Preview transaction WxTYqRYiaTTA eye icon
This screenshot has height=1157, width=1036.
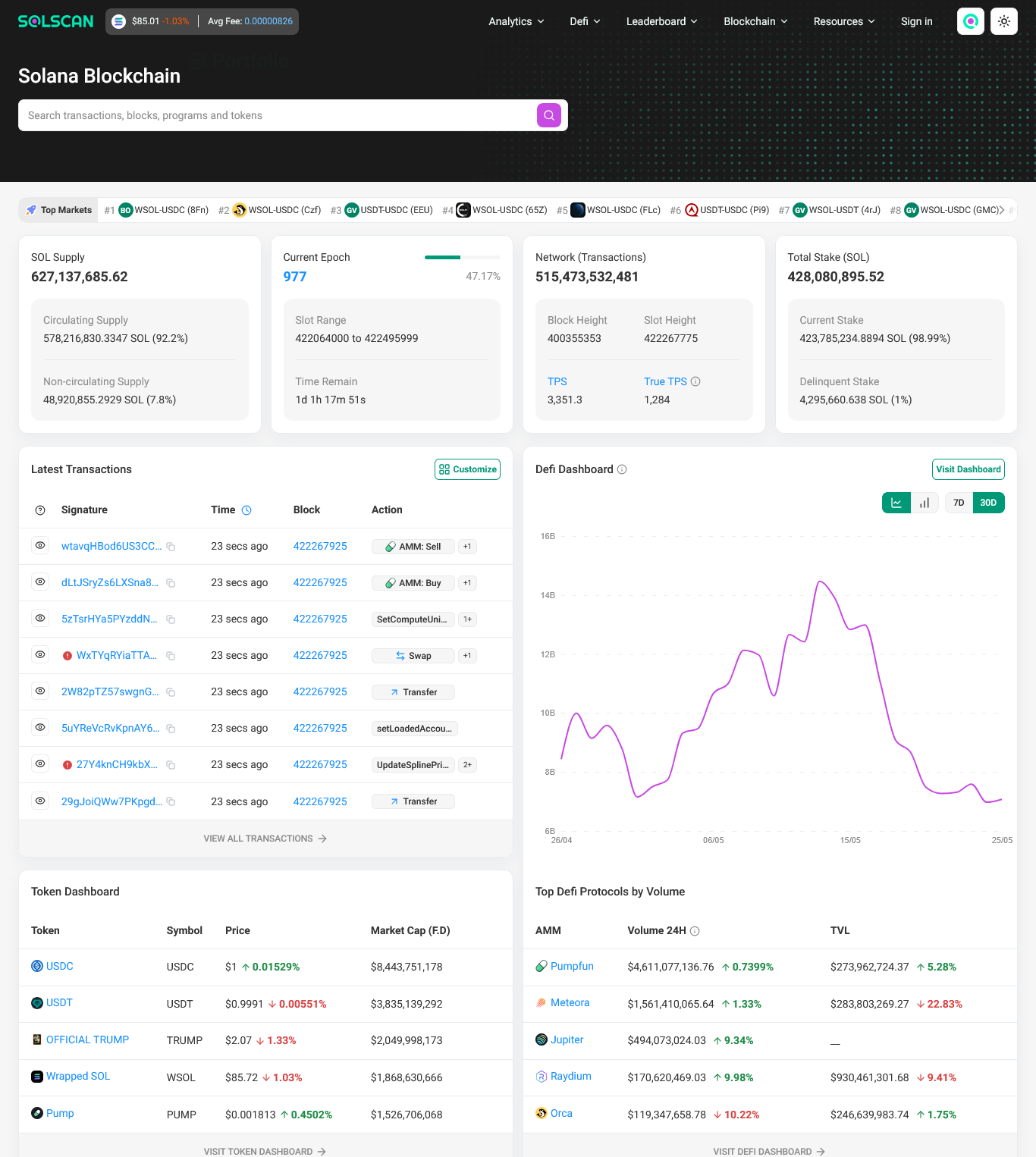[x=40, y=654]
